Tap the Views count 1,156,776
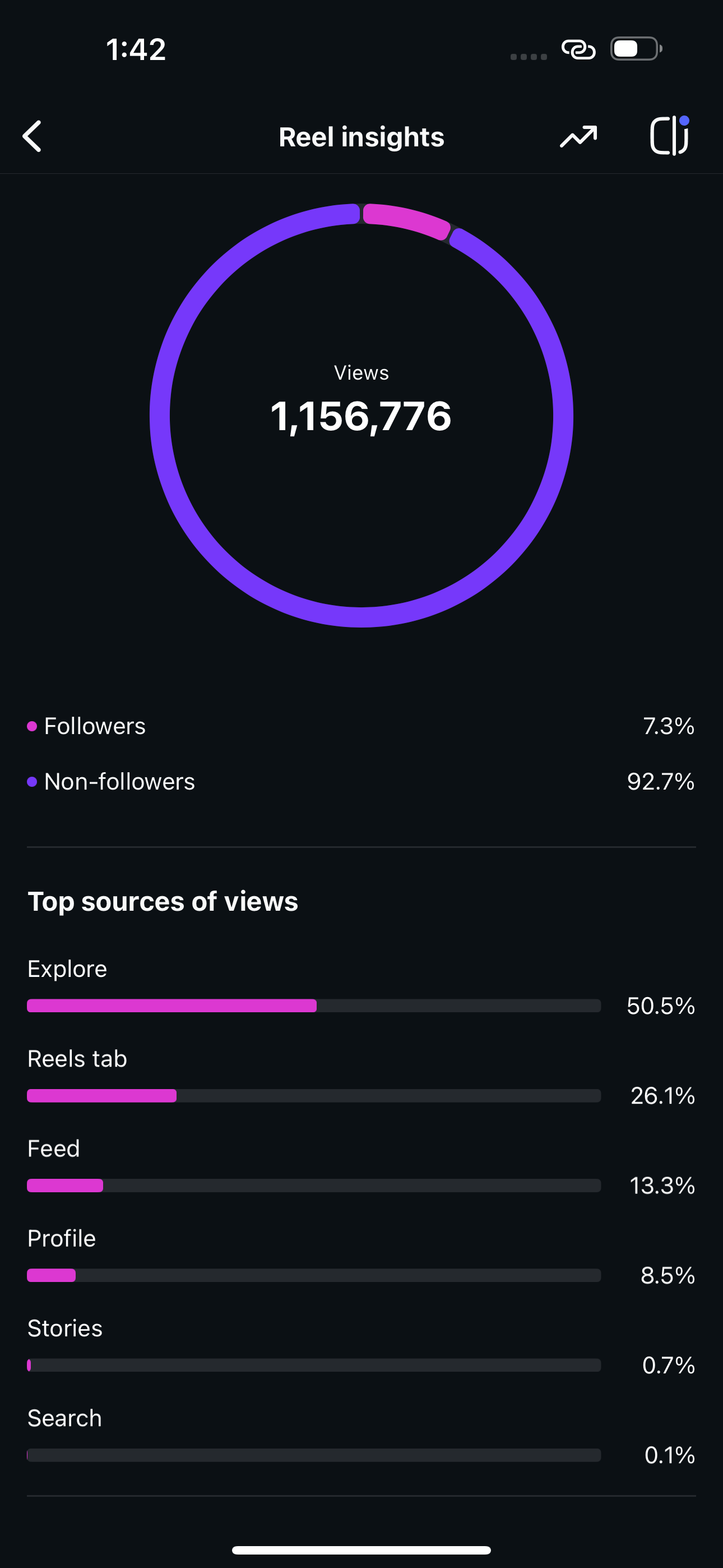Viewport: 723px width, 1568px height. pyautogui.click(x=361, y=416)
